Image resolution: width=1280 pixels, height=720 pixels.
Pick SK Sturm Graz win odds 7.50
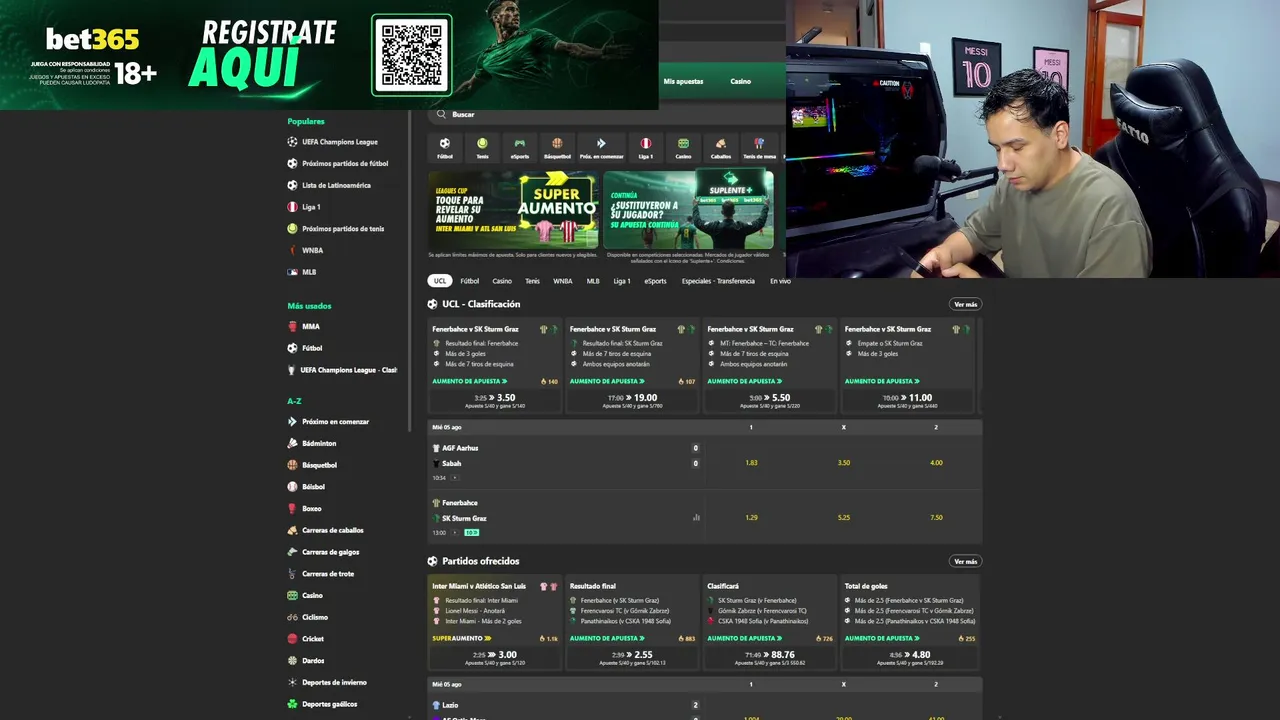pyautogui.click(x=936, y=518)
